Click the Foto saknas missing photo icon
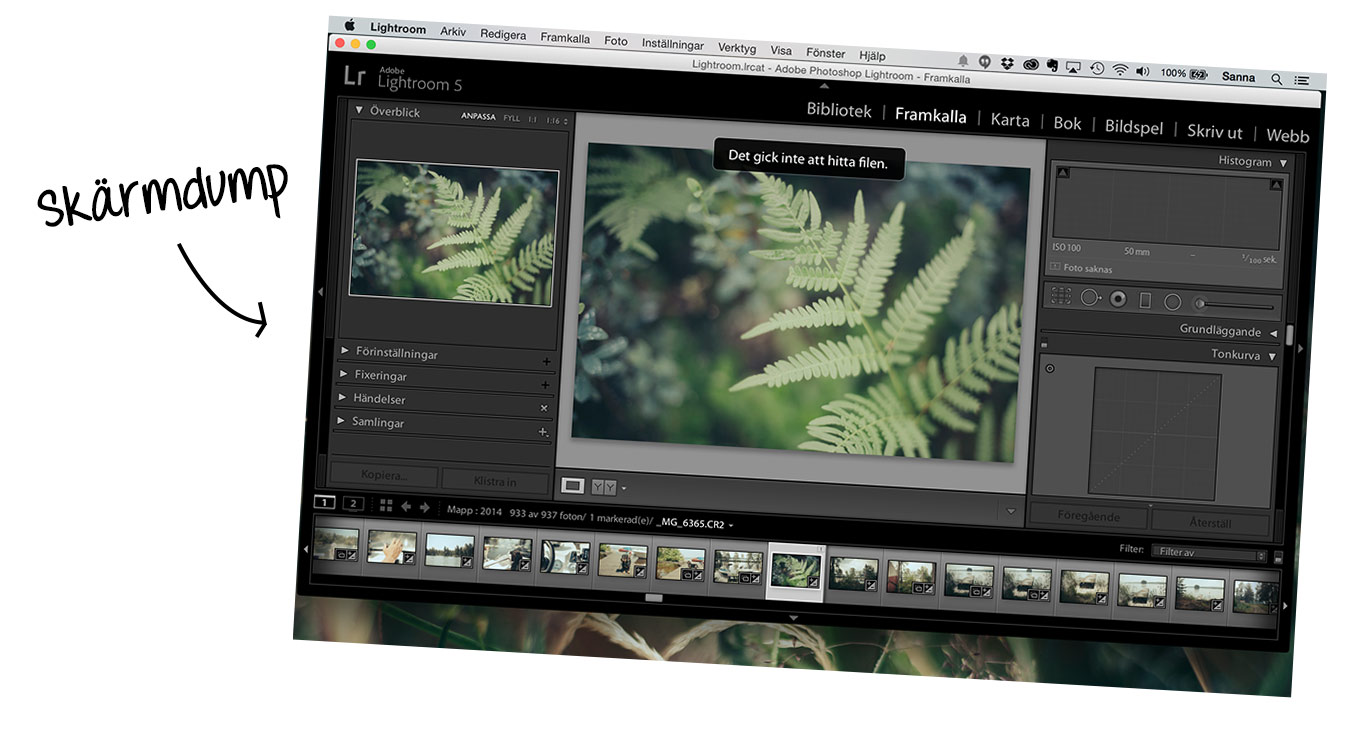Image resolution: width=1357 pixels, height=742 pixels. (1055, 267)
